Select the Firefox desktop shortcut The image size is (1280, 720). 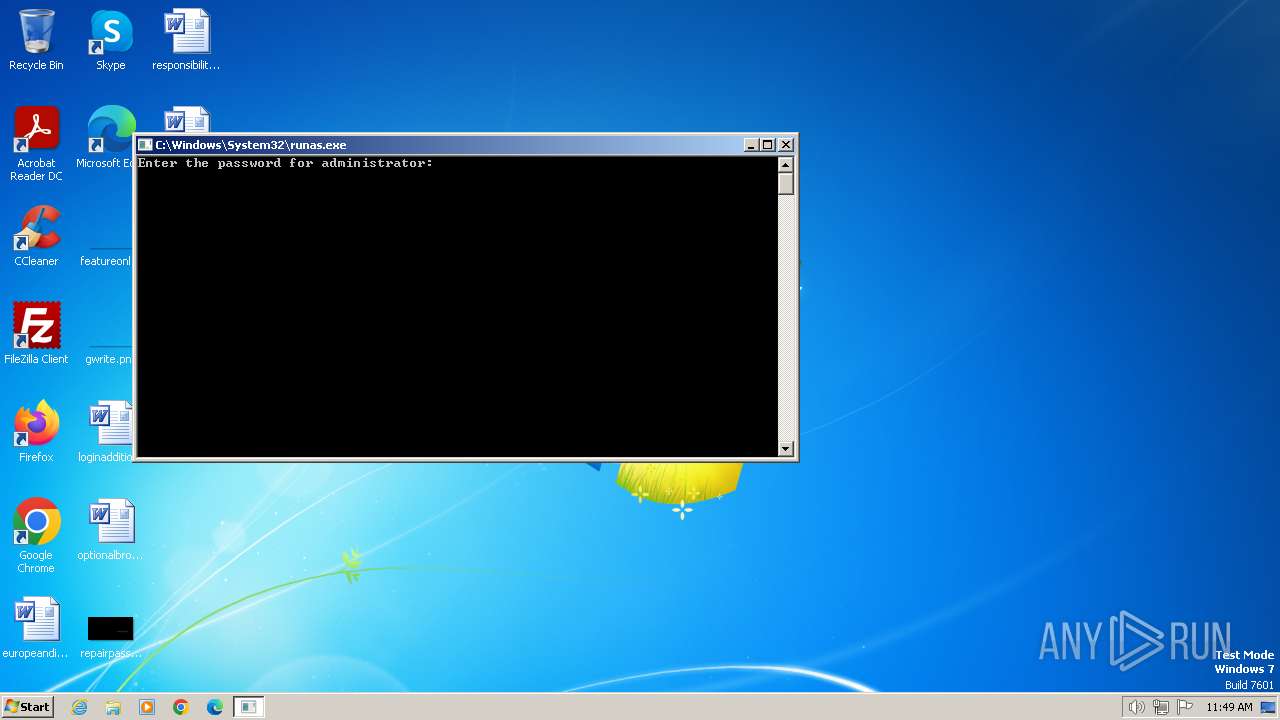click(x=36, y=432)
